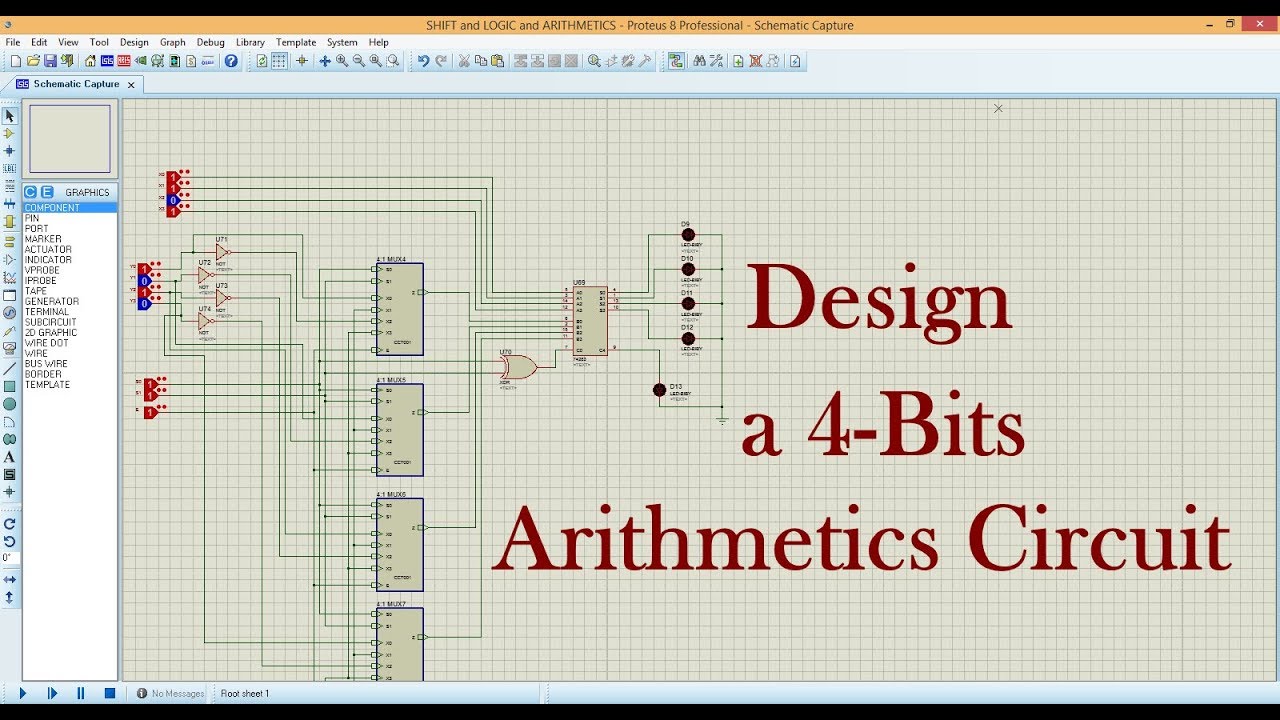The width and height of the screenshot is (1280, 720).
Task: Stop the simulation
Action: [x=110, y=693]
